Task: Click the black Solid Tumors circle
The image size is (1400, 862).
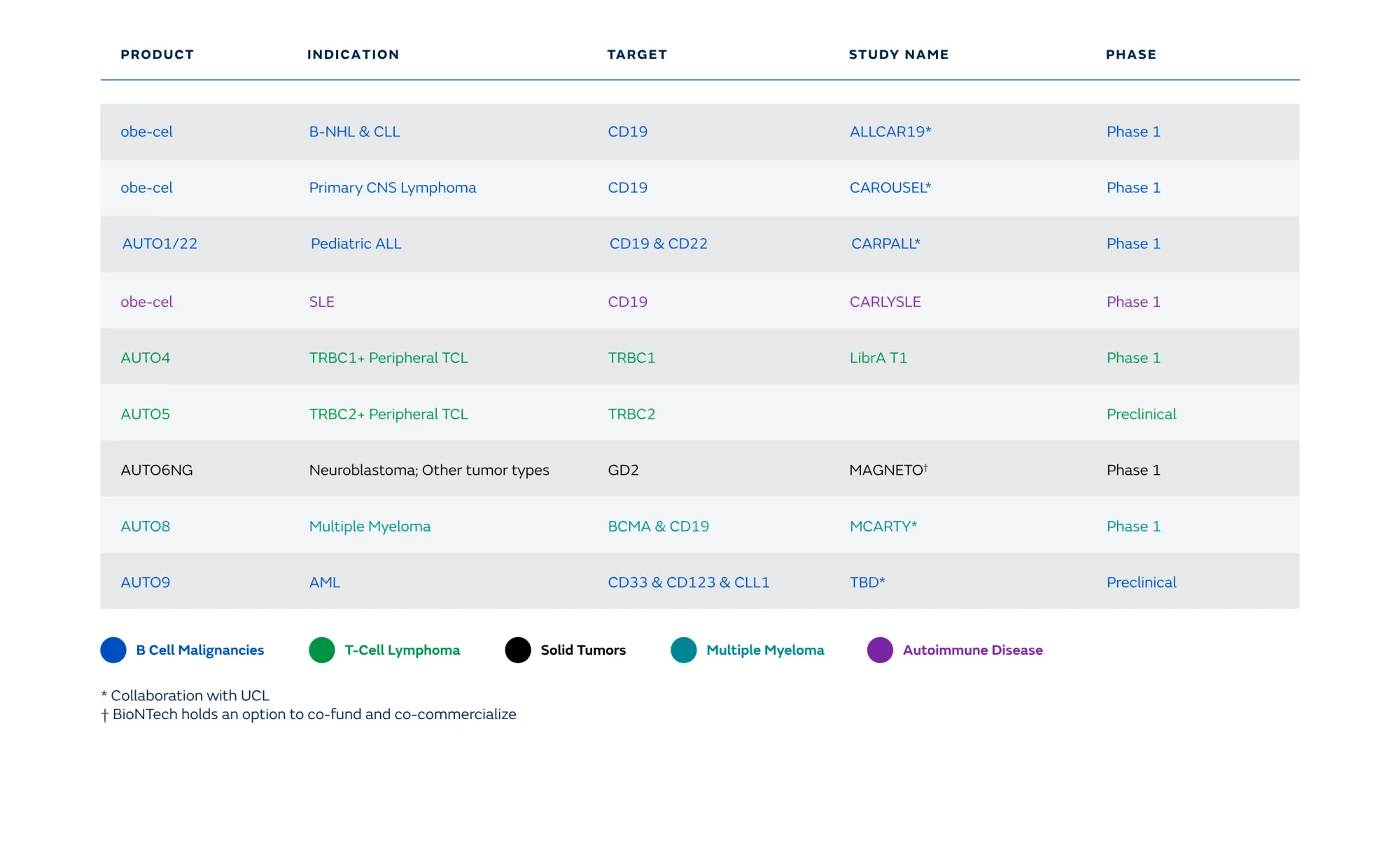Action: click(518, 650)
